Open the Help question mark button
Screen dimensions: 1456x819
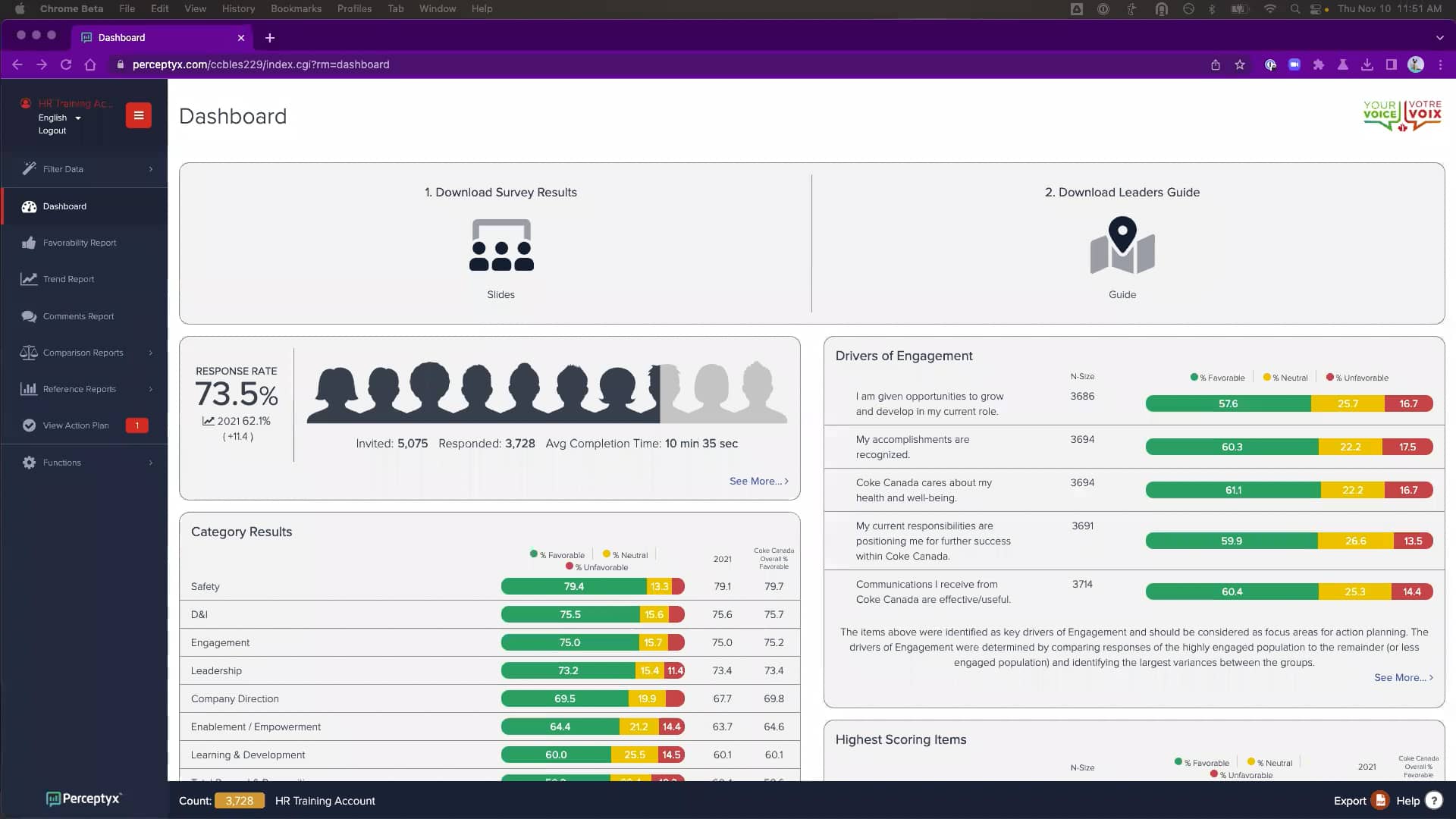[x=1433, y=800]
